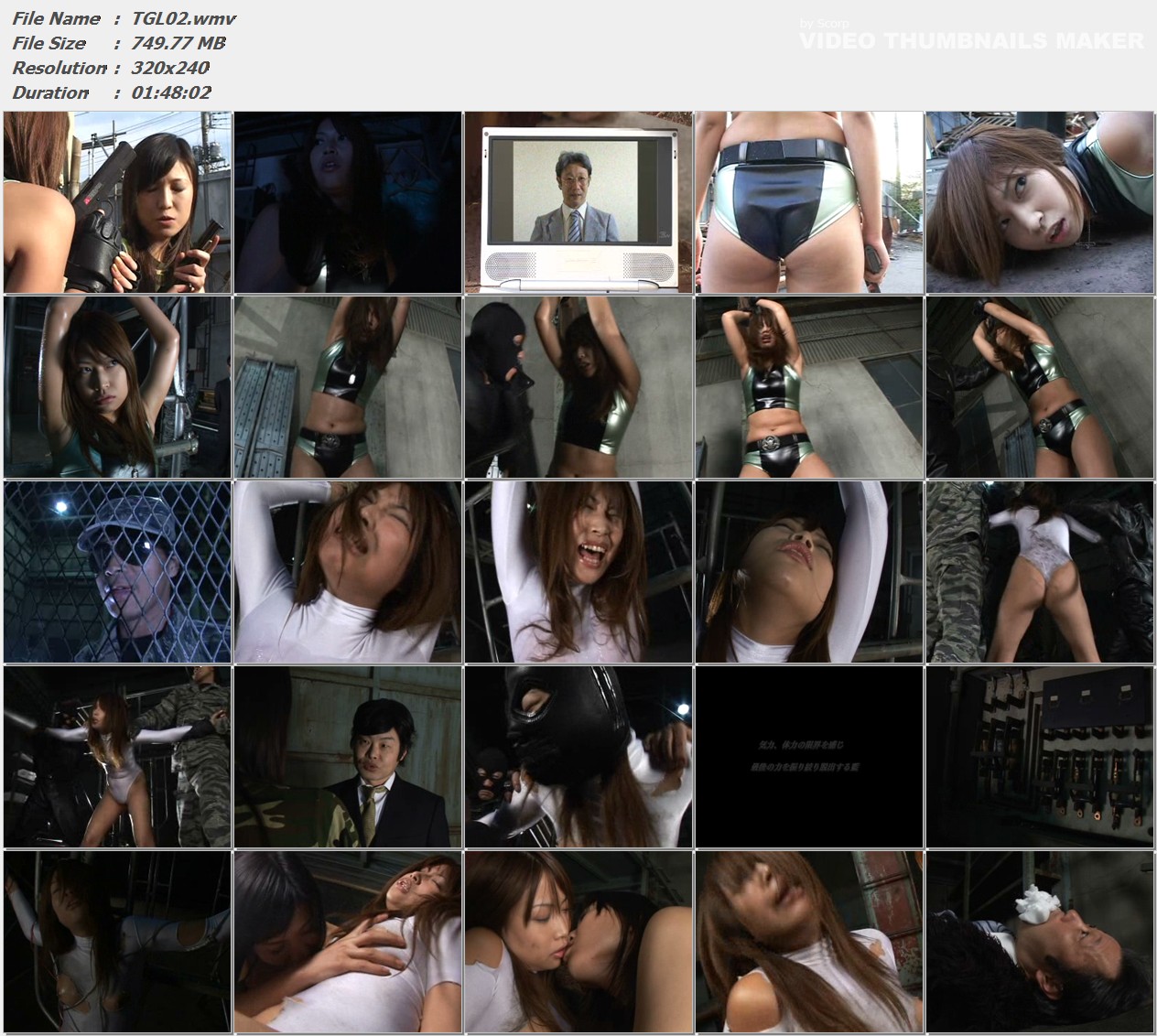Select the duration 01:48:02 value
The width and height of the screenshot is (1157, 1036).
[171, 92]
